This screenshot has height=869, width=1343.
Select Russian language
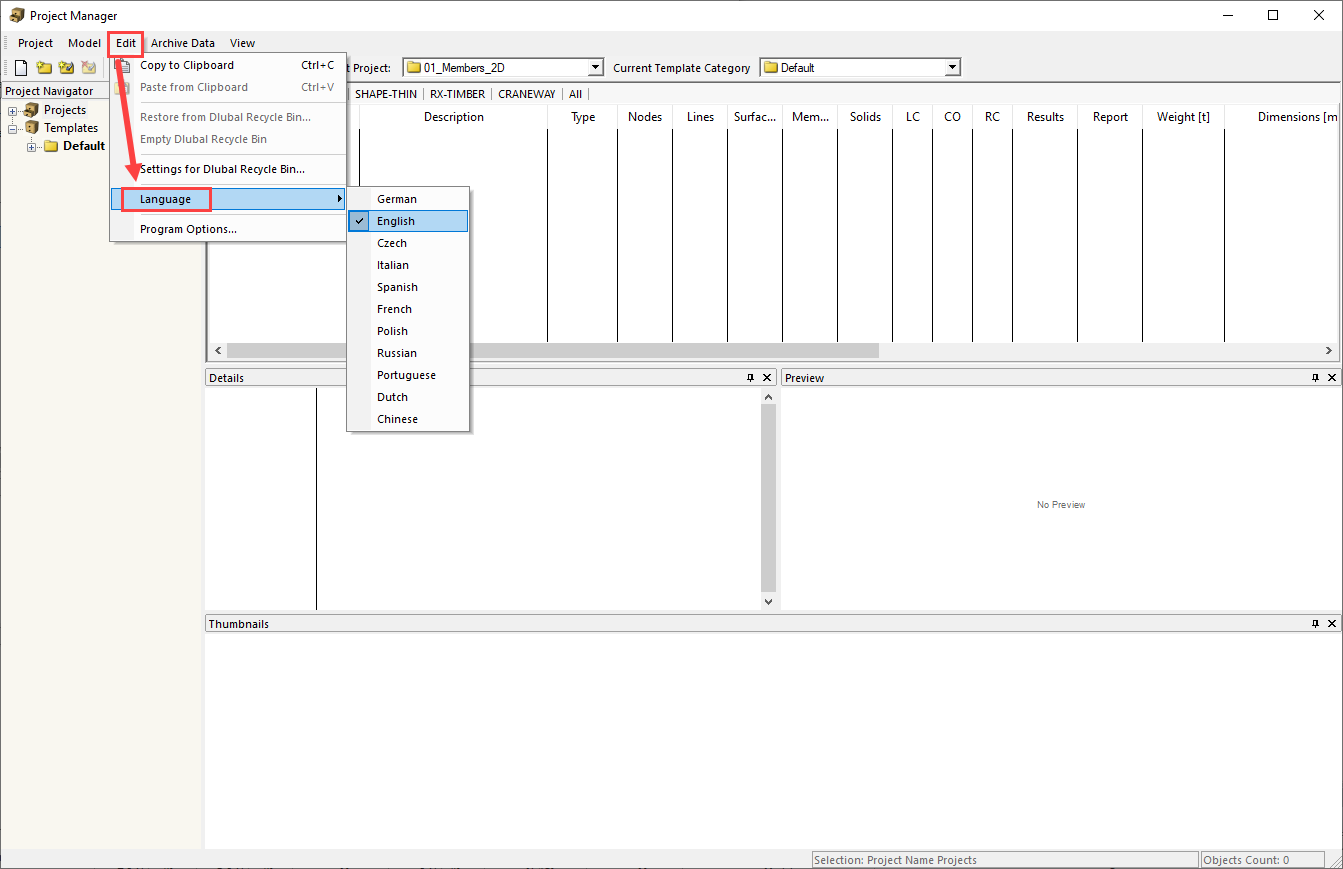[x=408, y=353]
